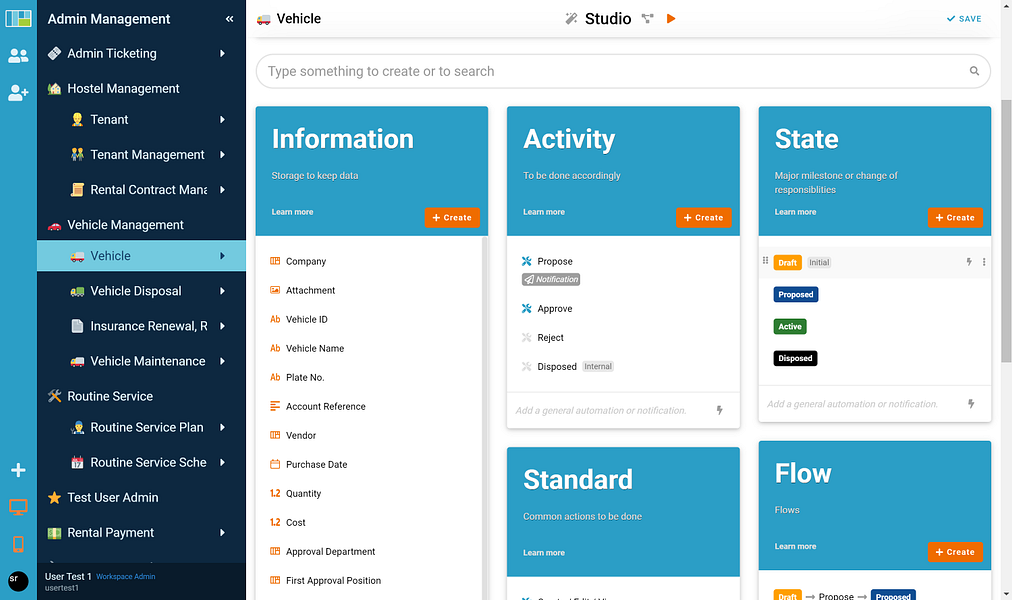Select the Vehicle item in sidebar
Image resolution: width=1012 pixels, height=600 pixels.
(141, 255)
